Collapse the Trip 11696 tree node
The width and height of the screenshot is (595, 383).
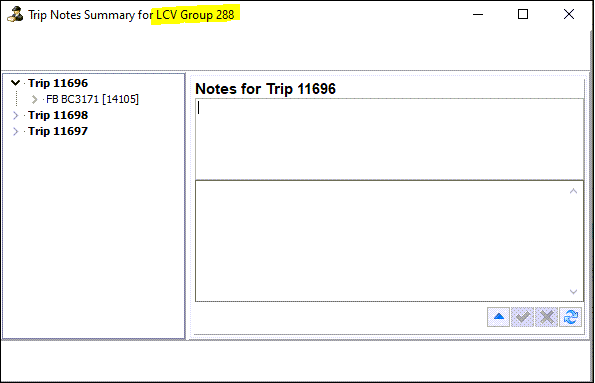pos(15,83)
